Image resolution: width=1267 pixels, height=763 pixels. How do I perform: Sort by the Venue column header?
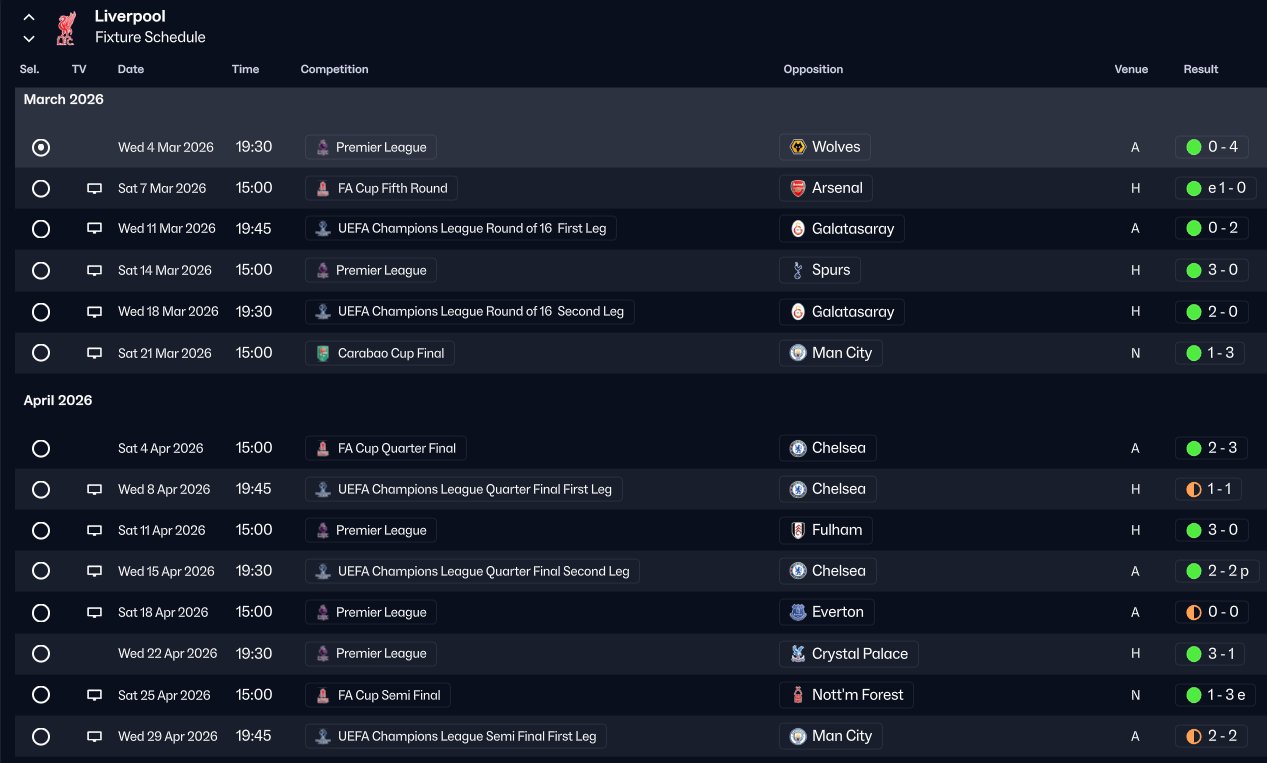pos(1131,69)
